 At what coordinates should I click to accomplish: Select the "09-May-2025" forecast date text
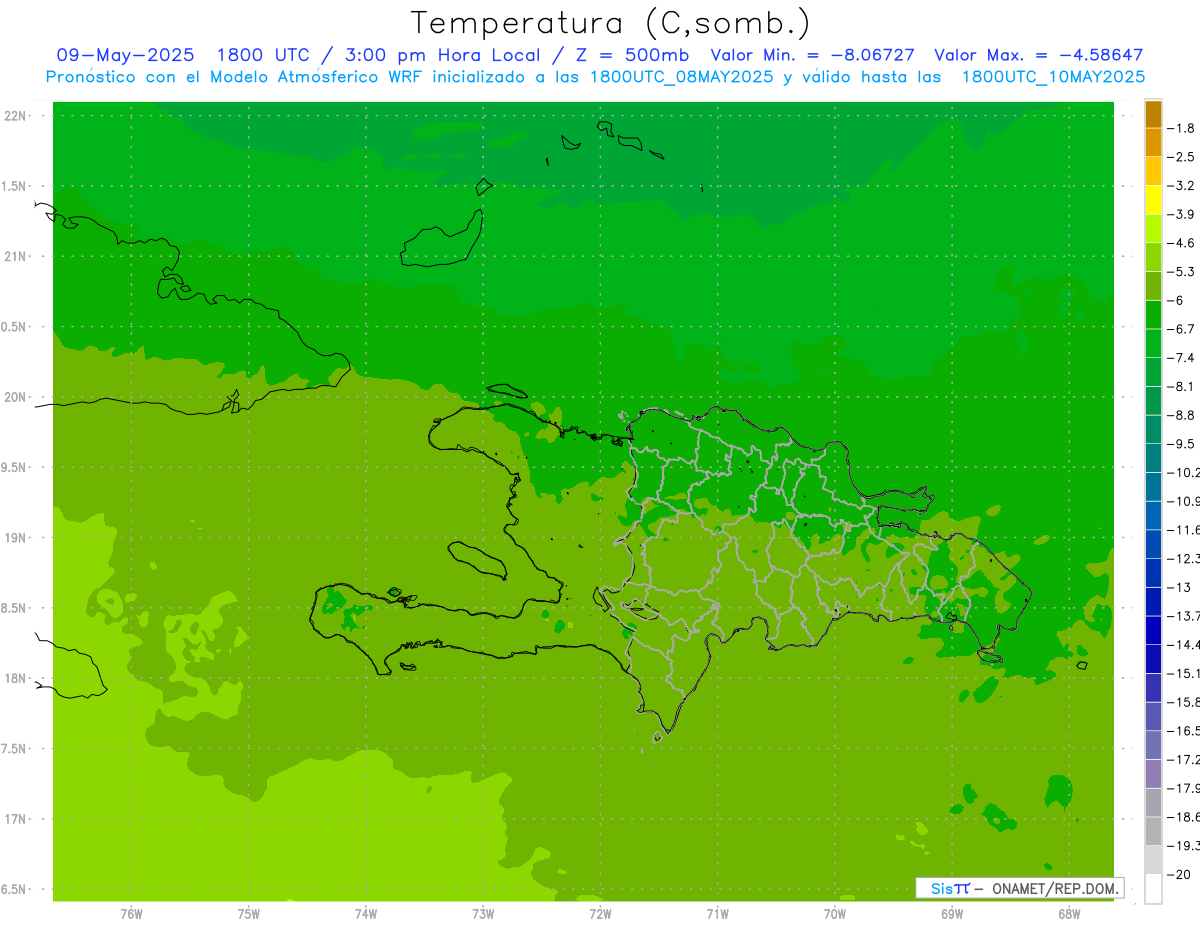point(126,56)
